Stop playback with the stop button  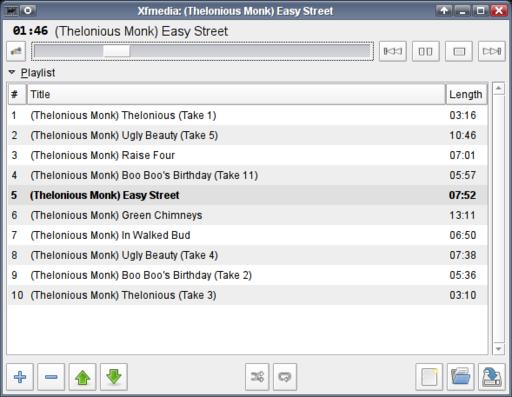click(459, 51)
